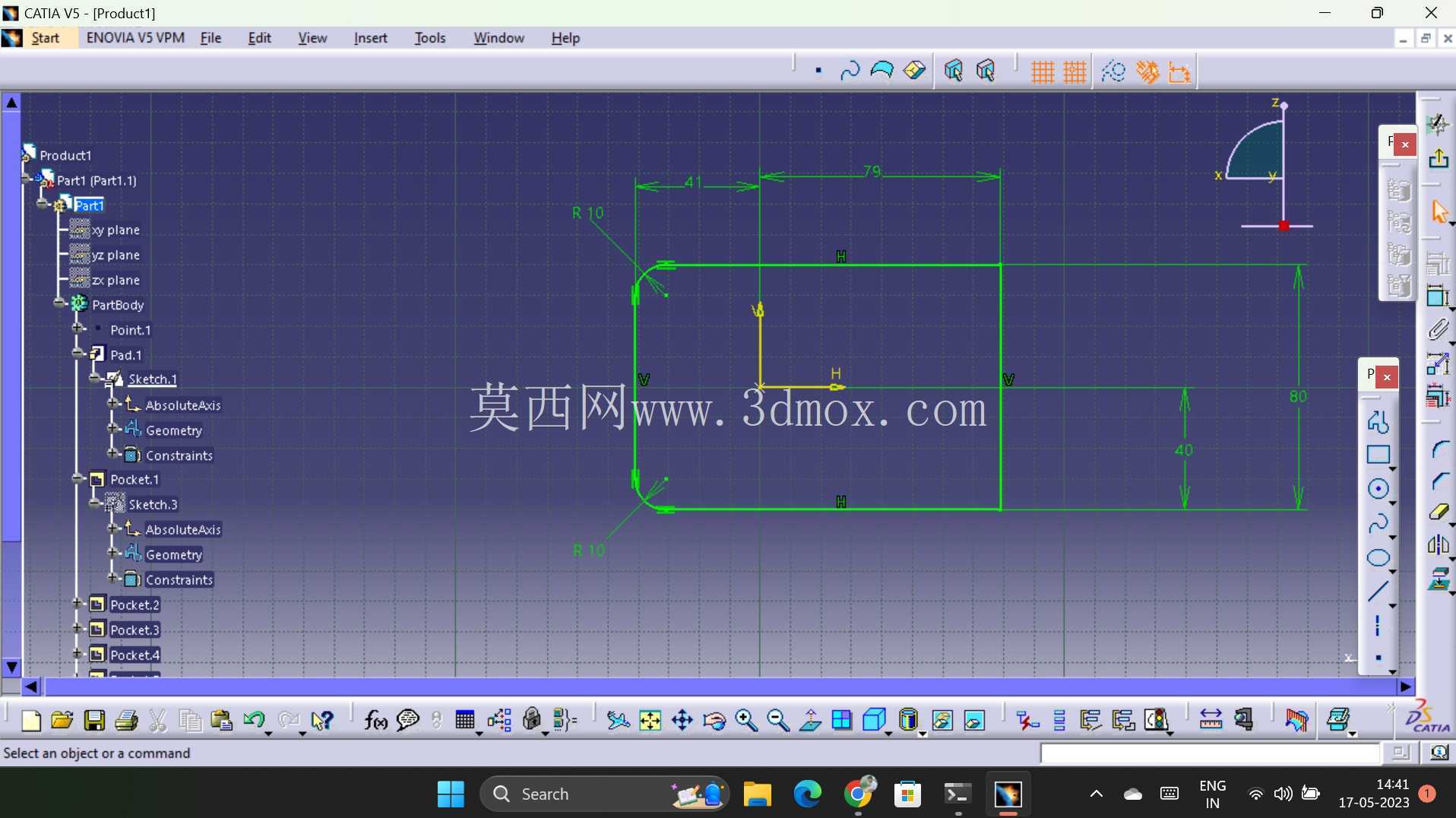Toggle the Grid display option

click(1042, 71)
